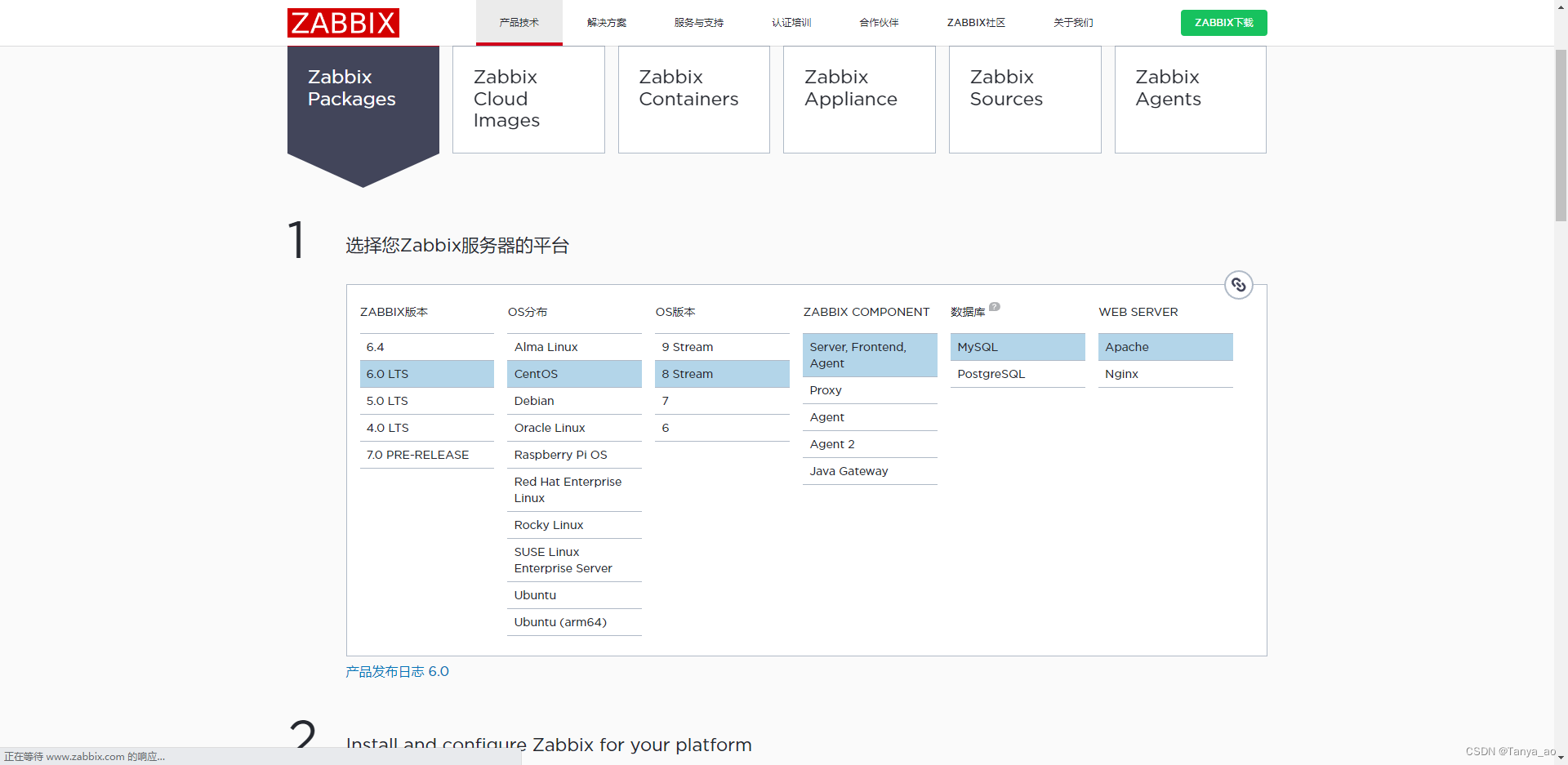
Task: Open the help tooltip next to 数据库
Action: [x=995, y=306]
